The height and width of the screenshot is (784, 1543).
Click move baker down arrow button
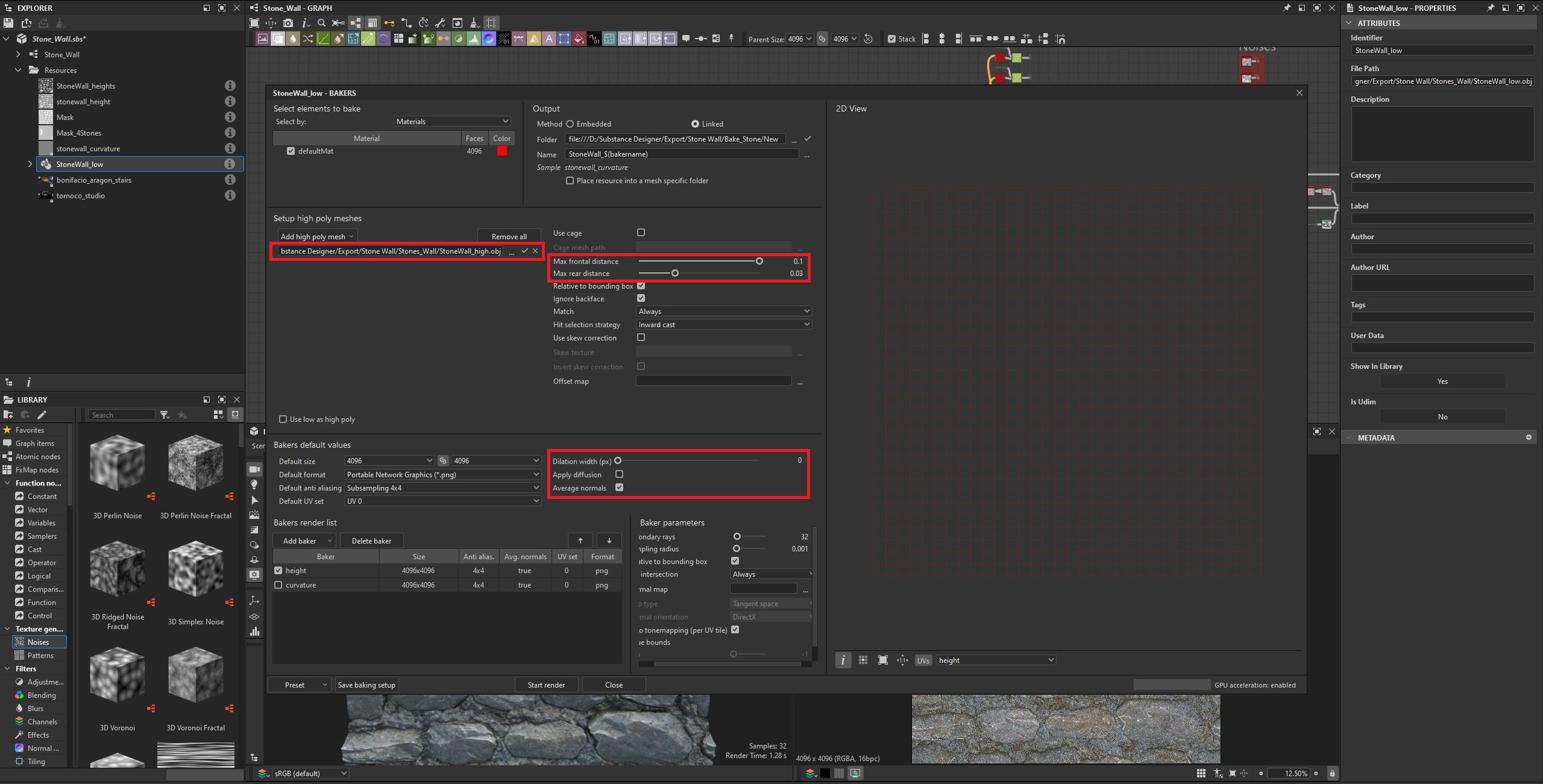click(x=609, y=541)
